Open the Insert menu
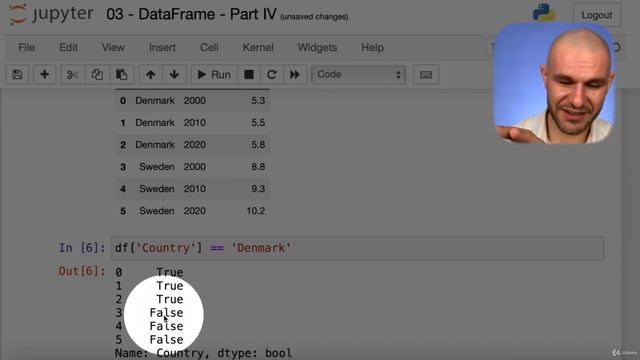The height and width of the screenshot is (360, 640). click(x=162, y=47)
